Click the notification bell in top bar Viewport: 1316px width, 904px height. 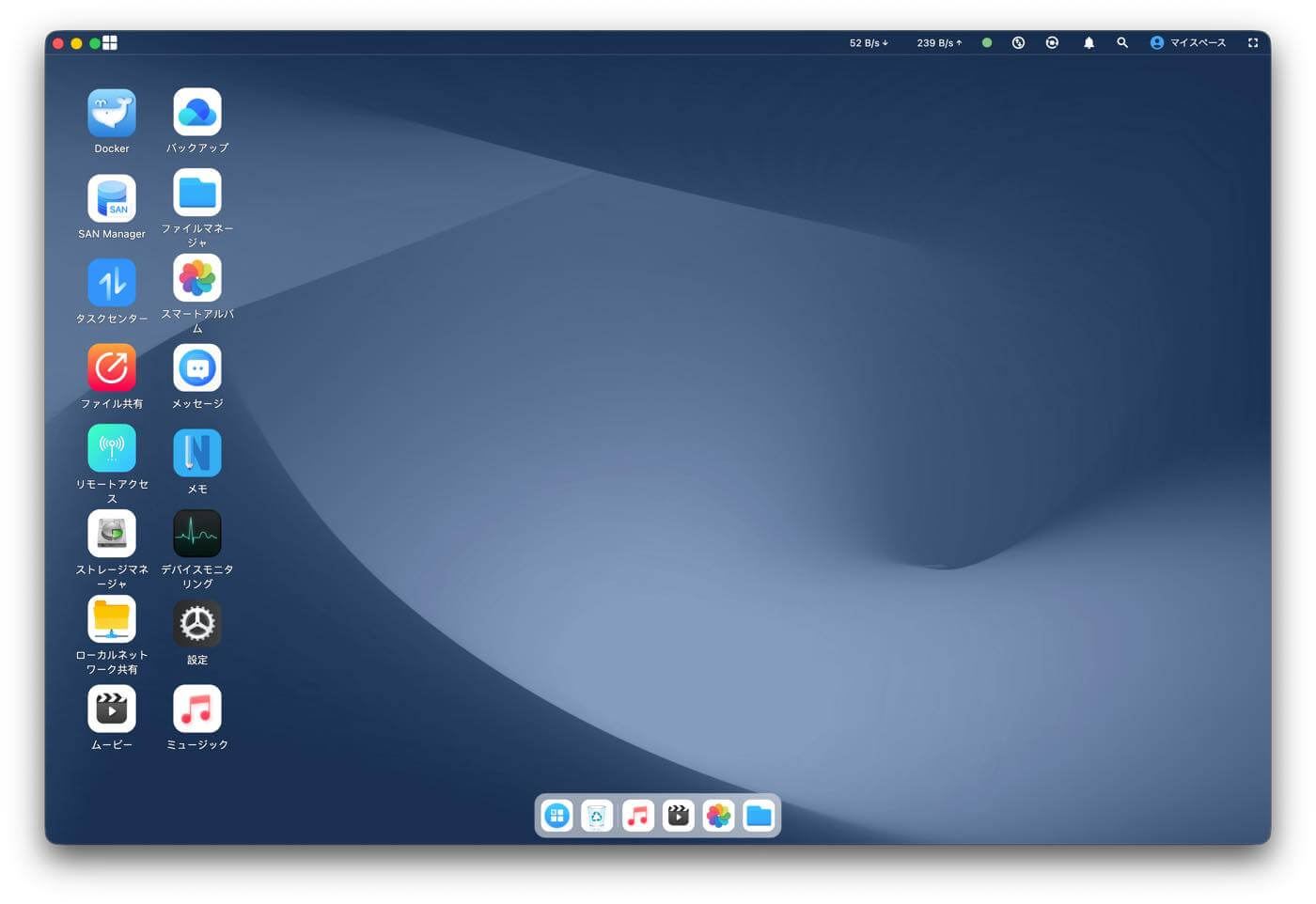(1089, 42)
